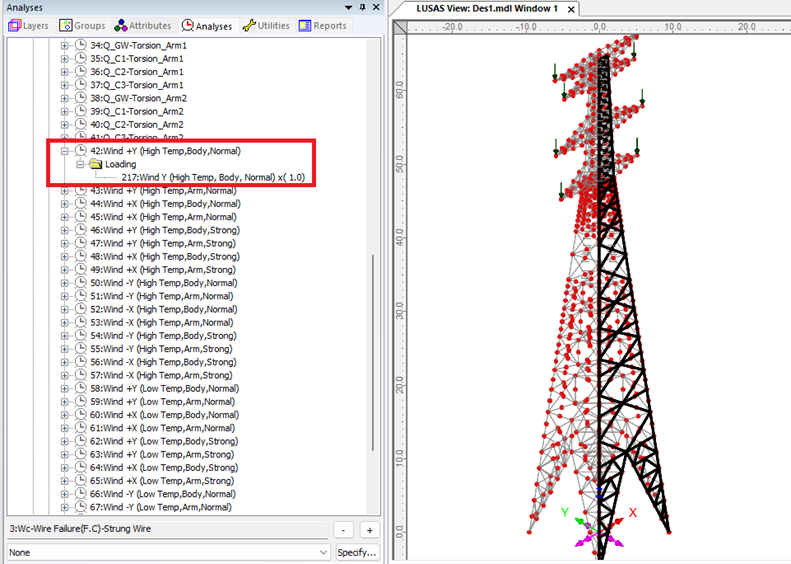
Task: Click clock icon of 42:Wind +Y loadcase
Action: [x=81, y=151]
